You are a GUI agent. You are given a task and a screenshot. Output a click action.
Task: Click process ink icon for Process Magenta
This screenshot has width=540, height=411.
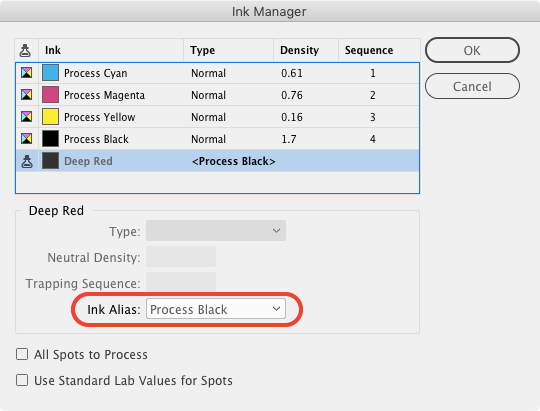pos(27,95)
